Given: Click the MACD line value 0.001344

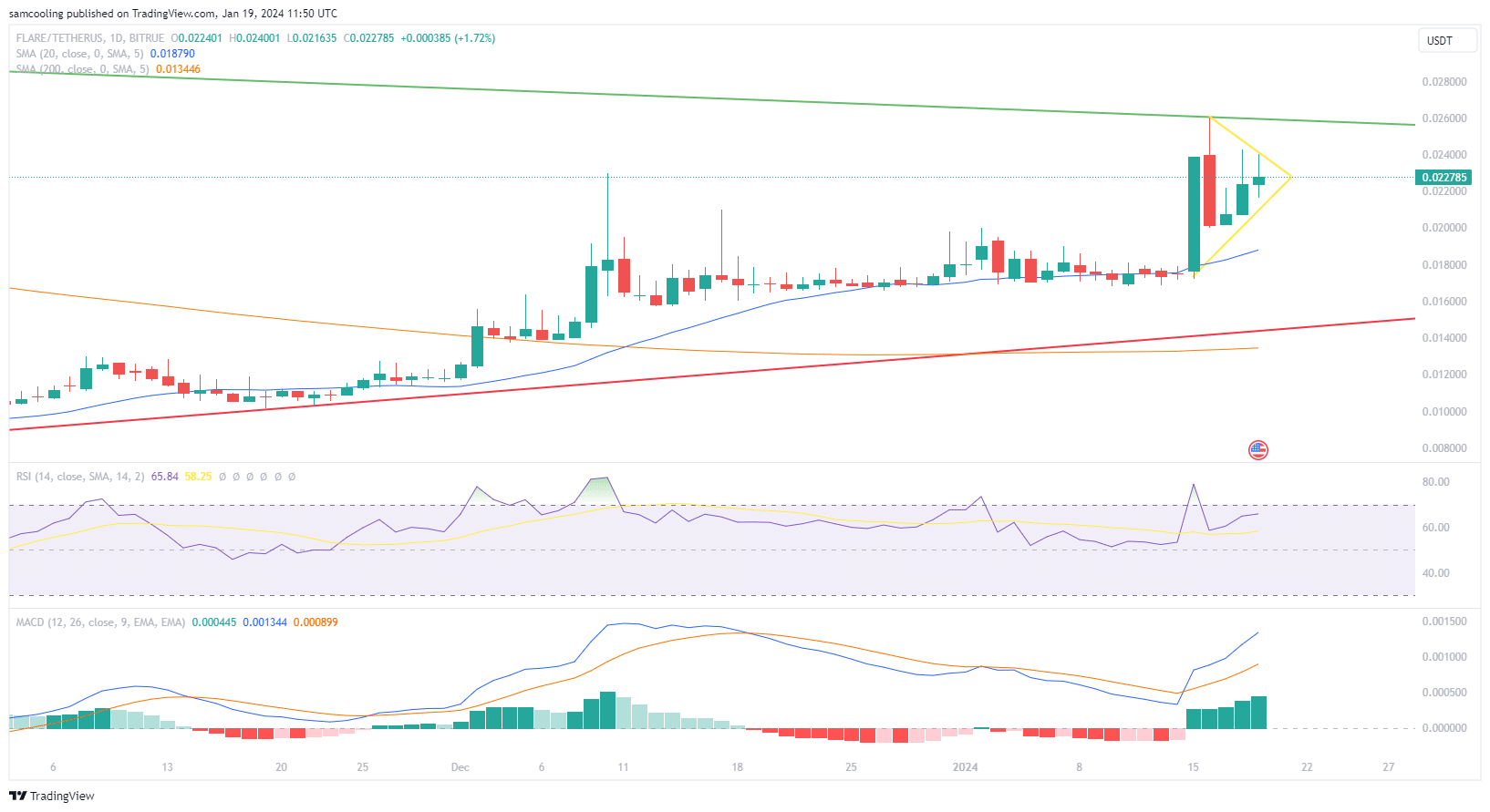Looking at the screenshot, I should [x=264, y=622].
